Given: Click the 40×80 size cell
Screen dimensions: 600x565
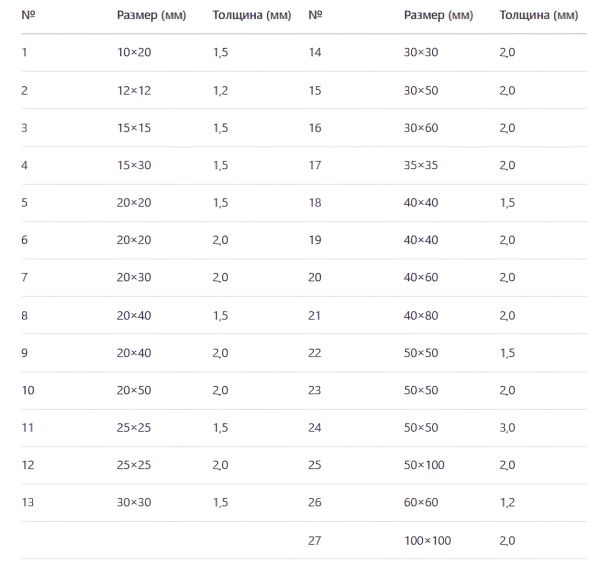Looking at the screenshot, I should (420, 315).
